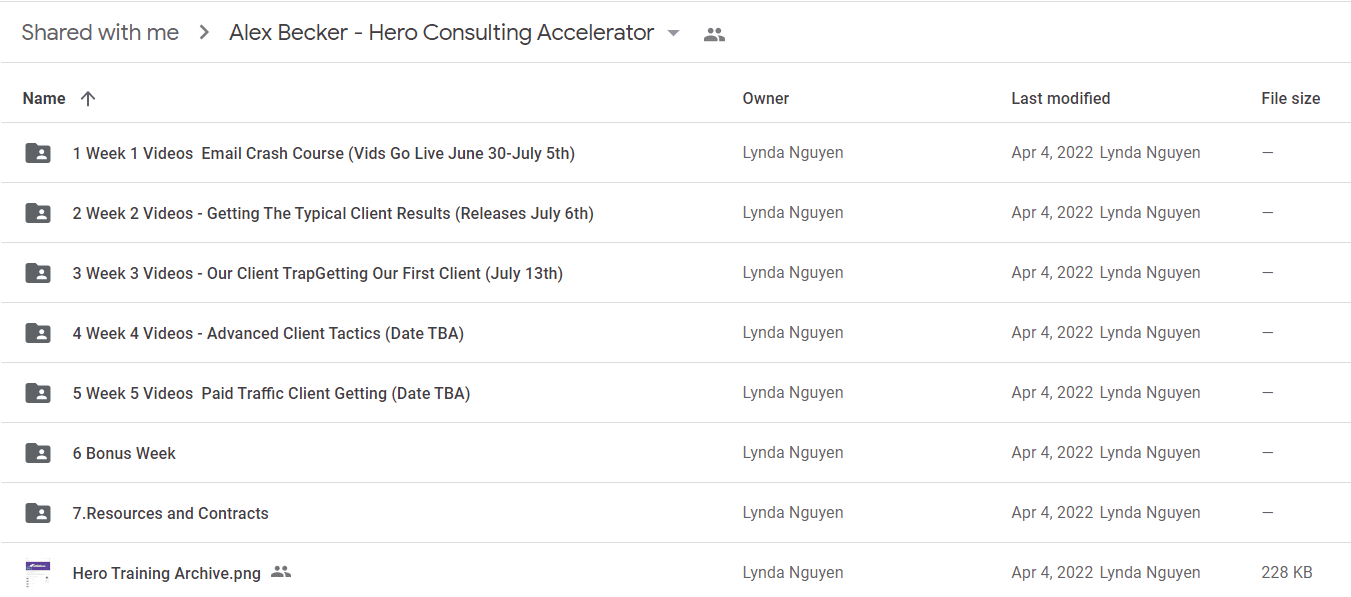Sort by the Last modified column header
1351x597 pixels.
[x=1060, y=98]
